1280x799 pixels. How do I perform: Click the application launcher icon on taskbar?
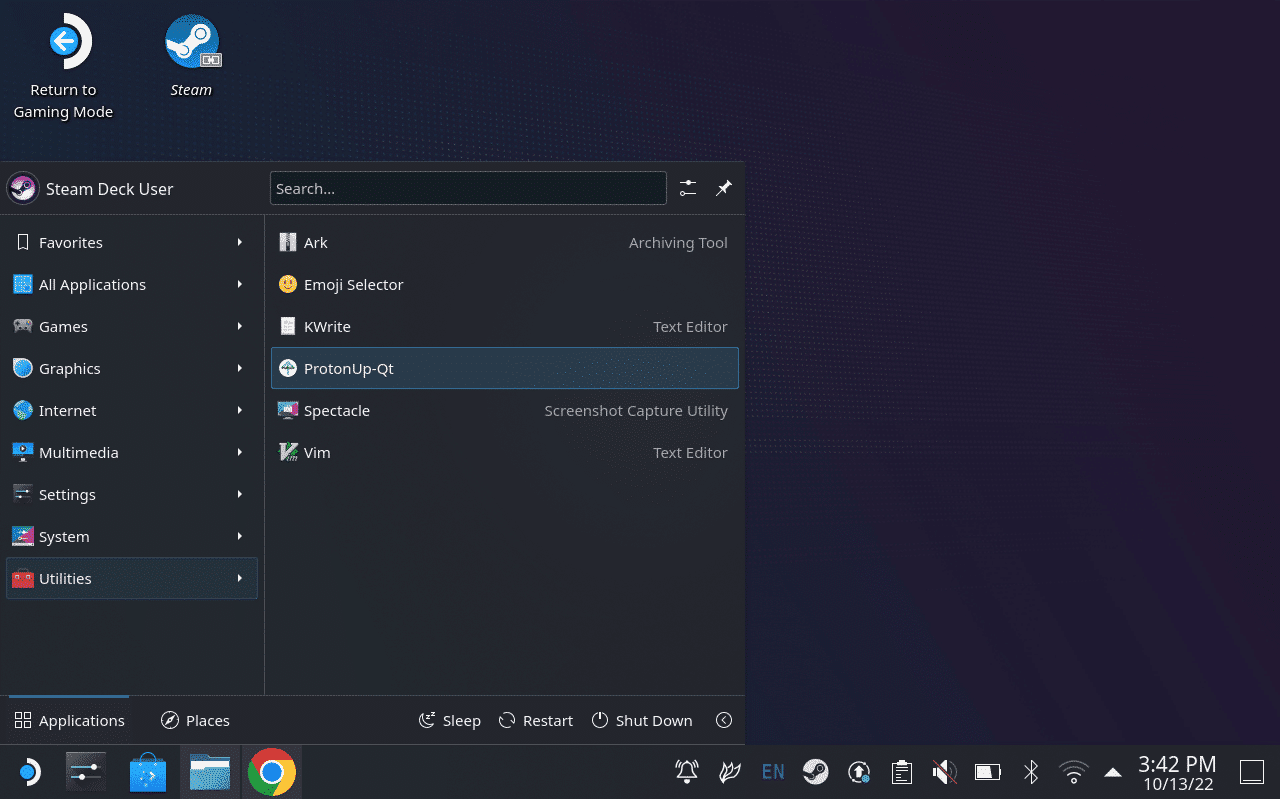[29, 772]
